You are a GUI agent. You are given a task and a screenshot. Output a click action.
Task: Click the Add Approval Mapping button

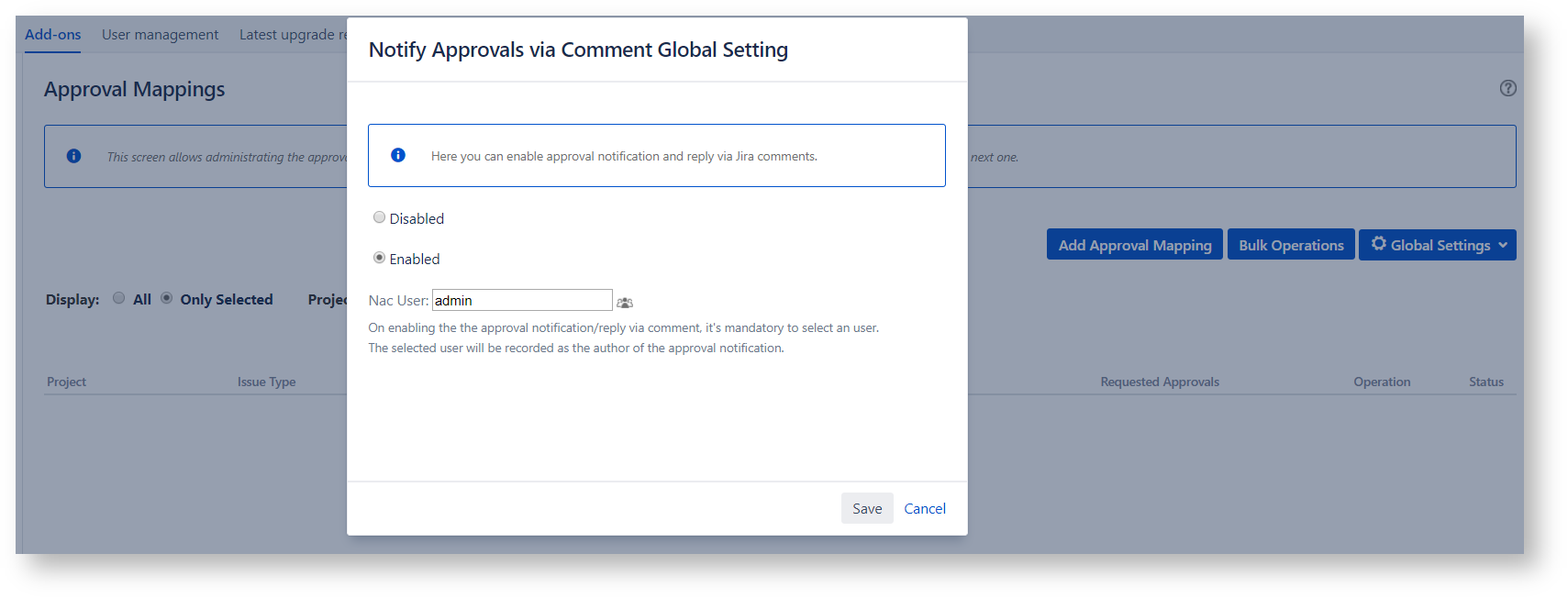click(x=1134, y=245)
